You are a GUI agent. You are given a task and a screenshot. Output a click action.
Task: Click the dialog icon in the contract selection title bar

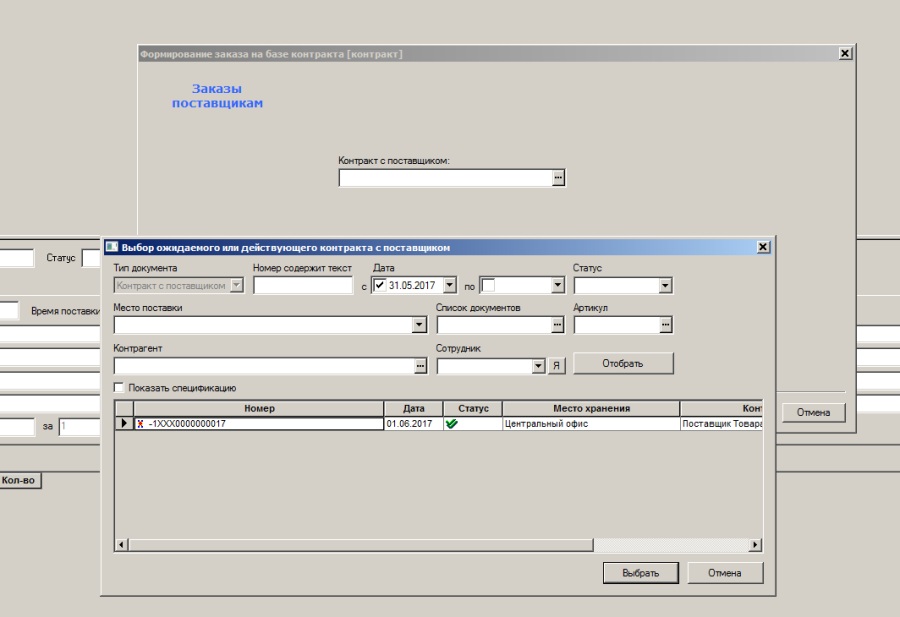click(x=111, y=247)
